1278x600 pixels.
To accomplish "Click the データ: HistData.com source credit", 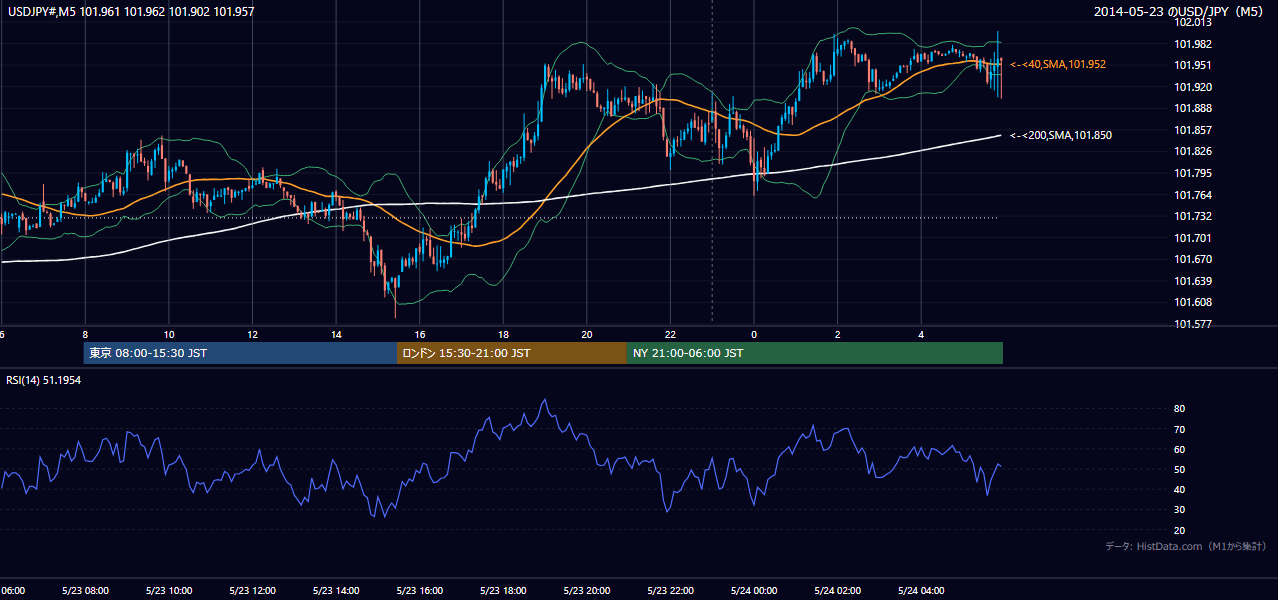I will tap(1185, 546).
